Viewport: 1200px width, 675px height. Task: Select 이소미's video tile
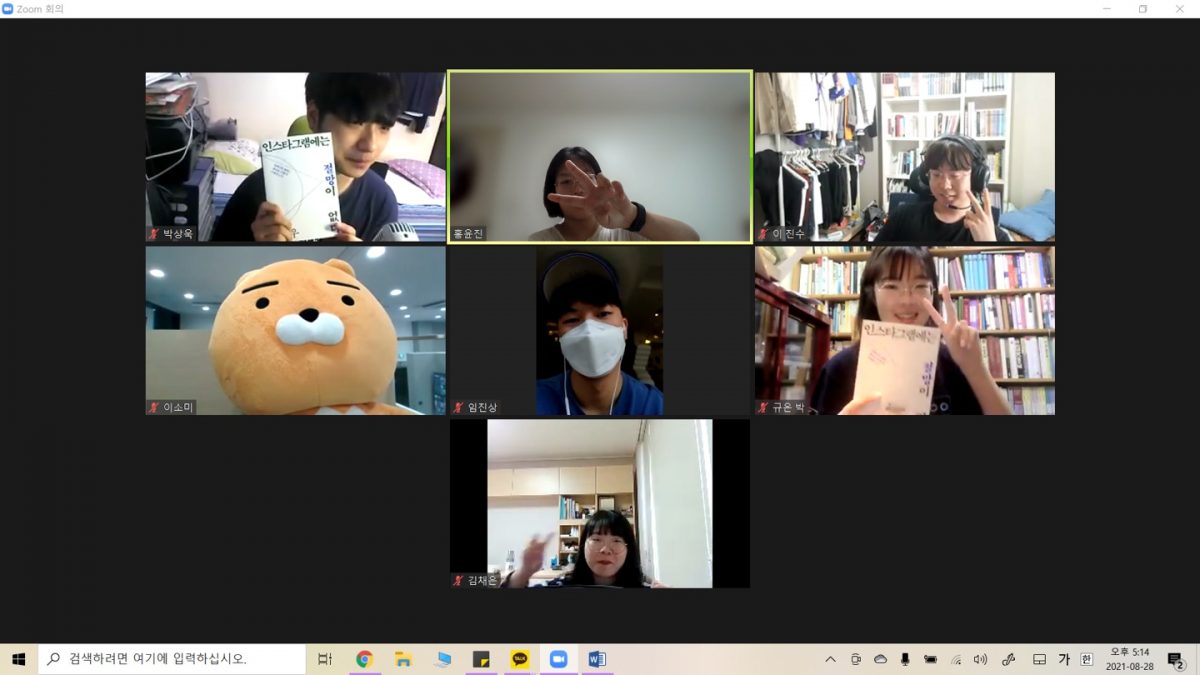[295, 330]
